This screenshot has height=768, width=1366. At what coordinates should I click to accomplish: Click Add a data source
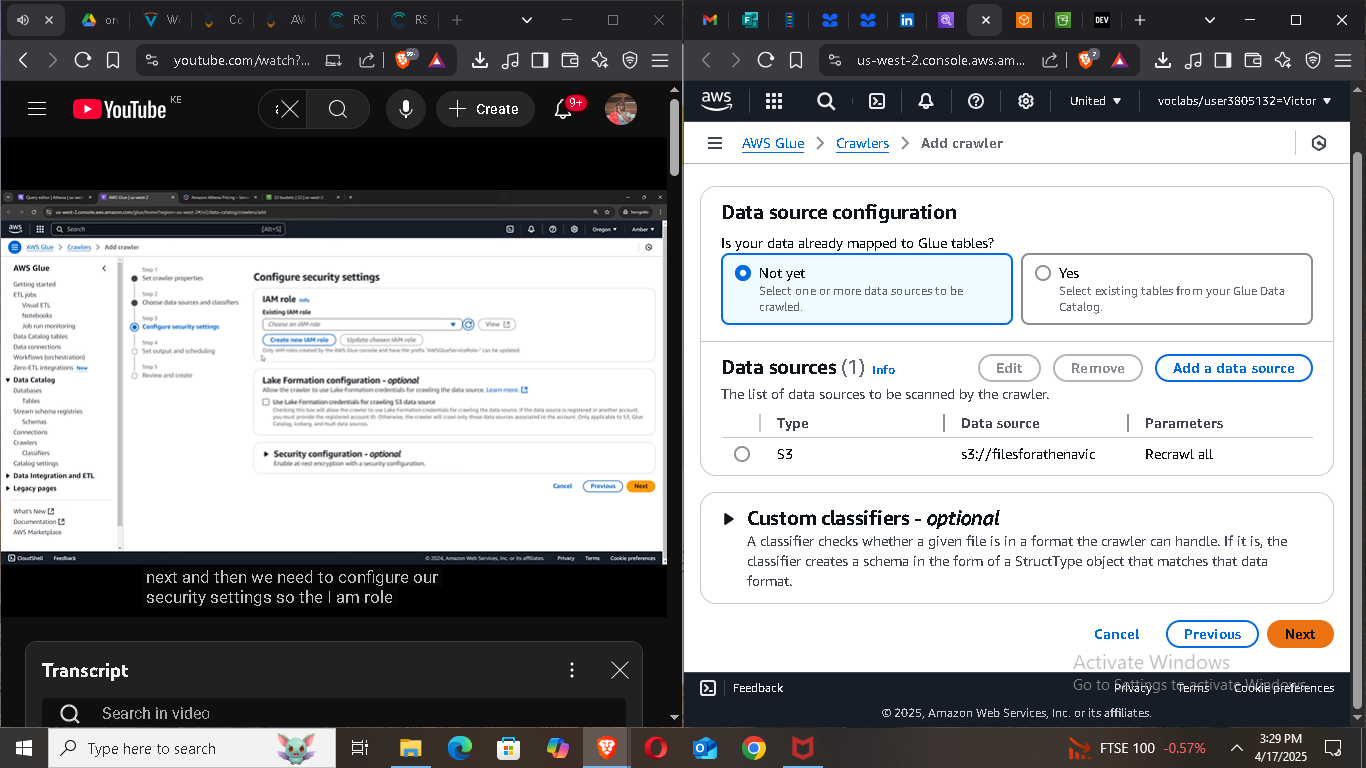coord(1233,368)
